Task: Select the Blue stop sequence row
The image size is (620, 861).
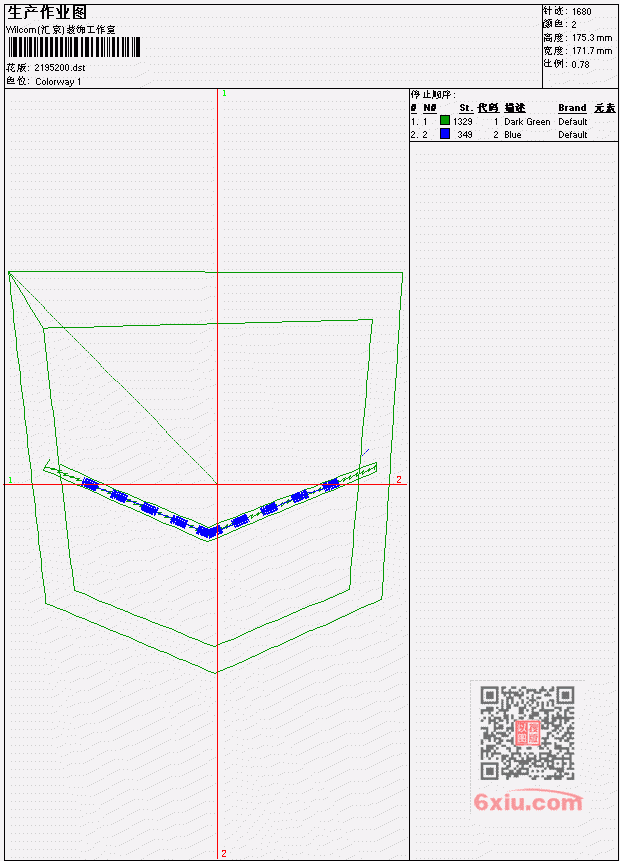Action: [x=513, y=135]
